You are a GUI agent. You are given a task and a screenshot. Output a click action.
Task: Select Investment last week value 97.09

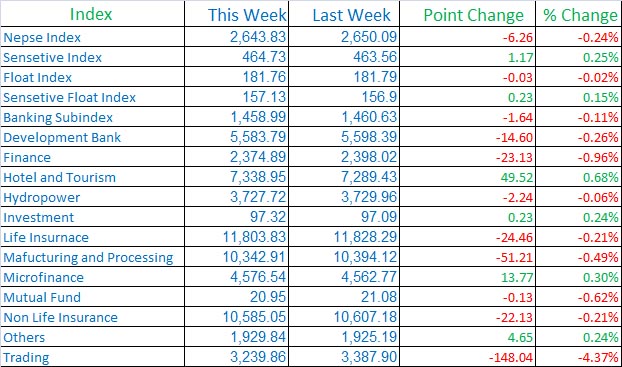(378, 217)
